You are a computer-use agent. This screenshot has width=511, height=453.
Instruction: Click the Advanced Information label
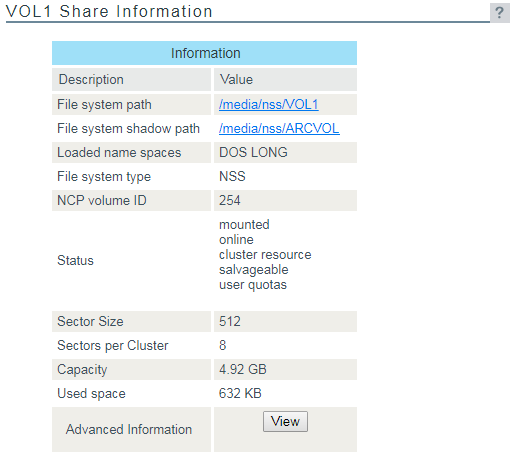coord(129,429)
